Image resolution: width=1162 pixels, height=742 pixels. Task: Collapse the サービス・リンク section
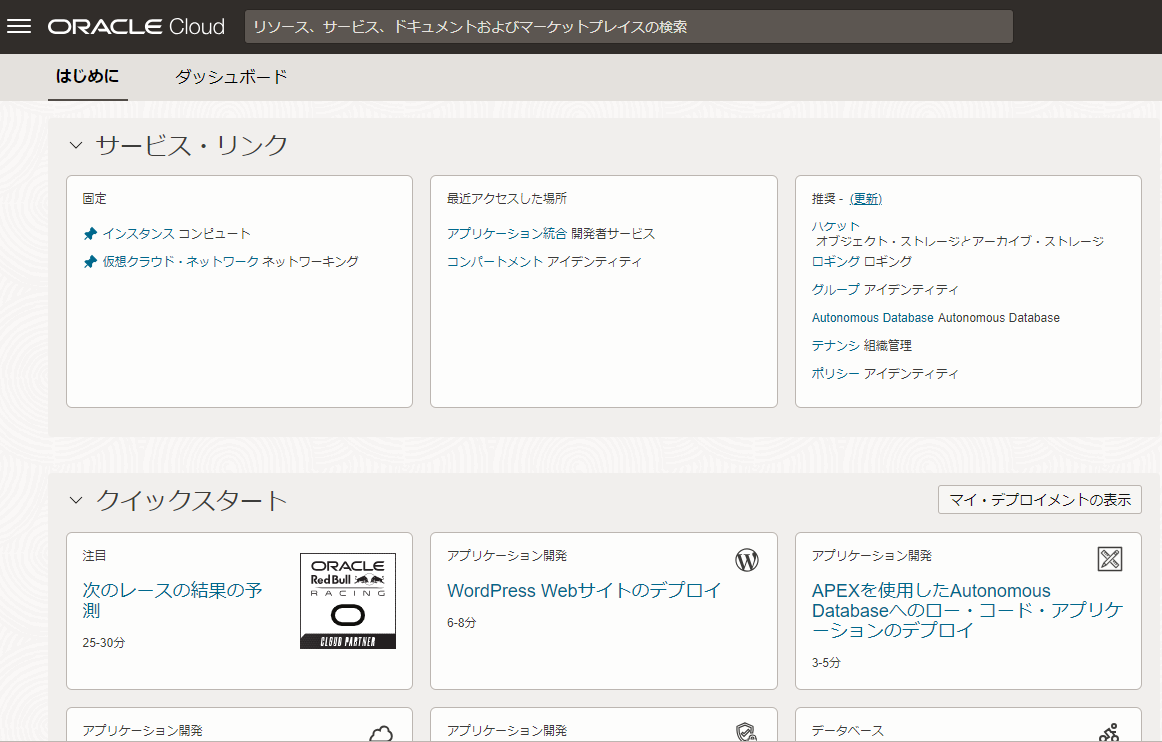click(x=76, y=146)
